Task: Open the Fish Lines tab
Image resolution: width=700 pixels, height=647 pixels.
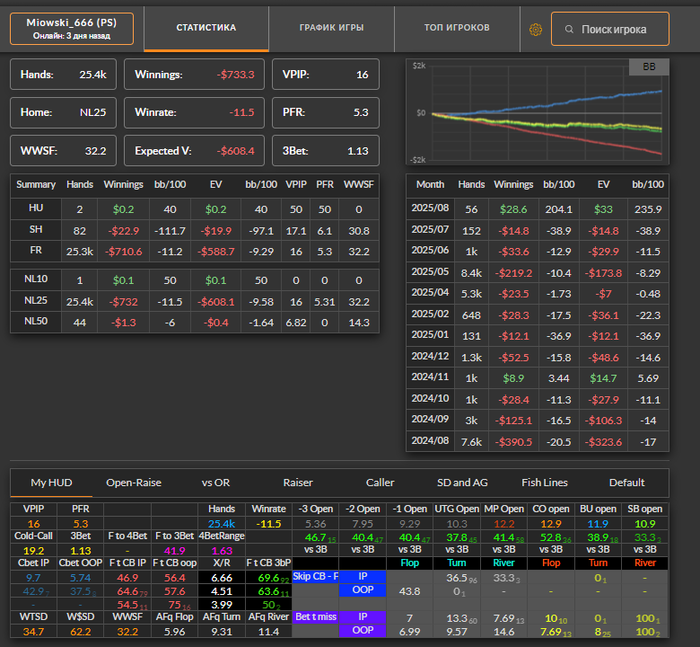Action: 545,482
